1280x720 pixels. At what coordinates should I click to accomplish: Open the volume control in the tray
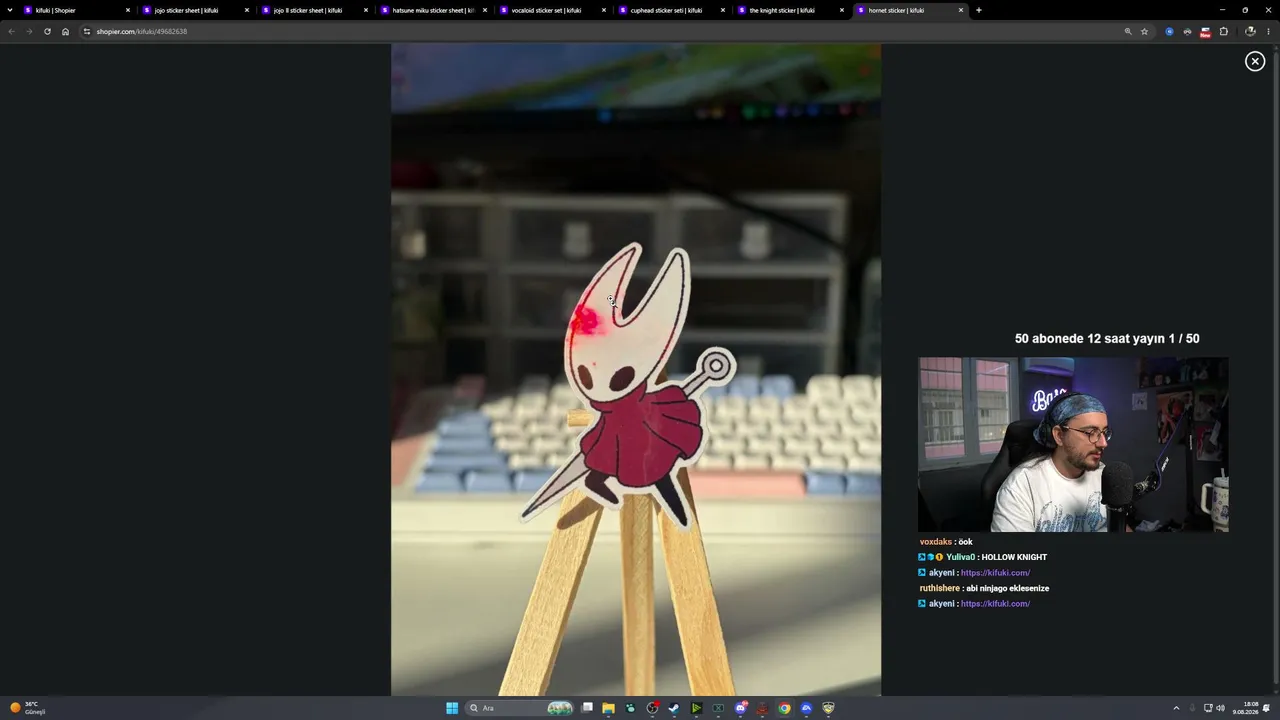(1221, 708)
